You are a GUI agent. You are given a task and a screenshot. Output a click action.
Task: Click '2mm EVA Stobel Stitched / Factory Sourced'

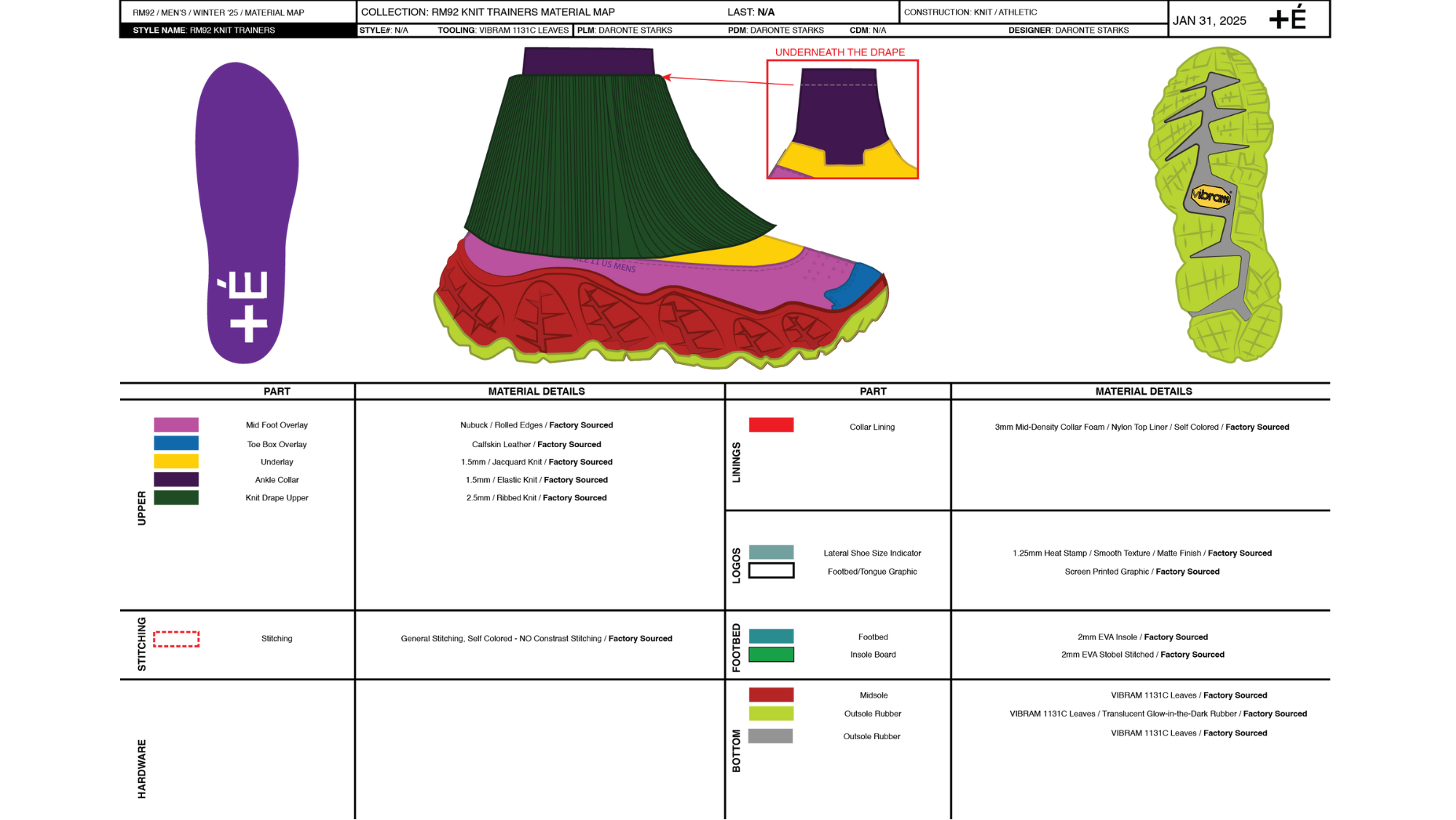[1142, 655]
